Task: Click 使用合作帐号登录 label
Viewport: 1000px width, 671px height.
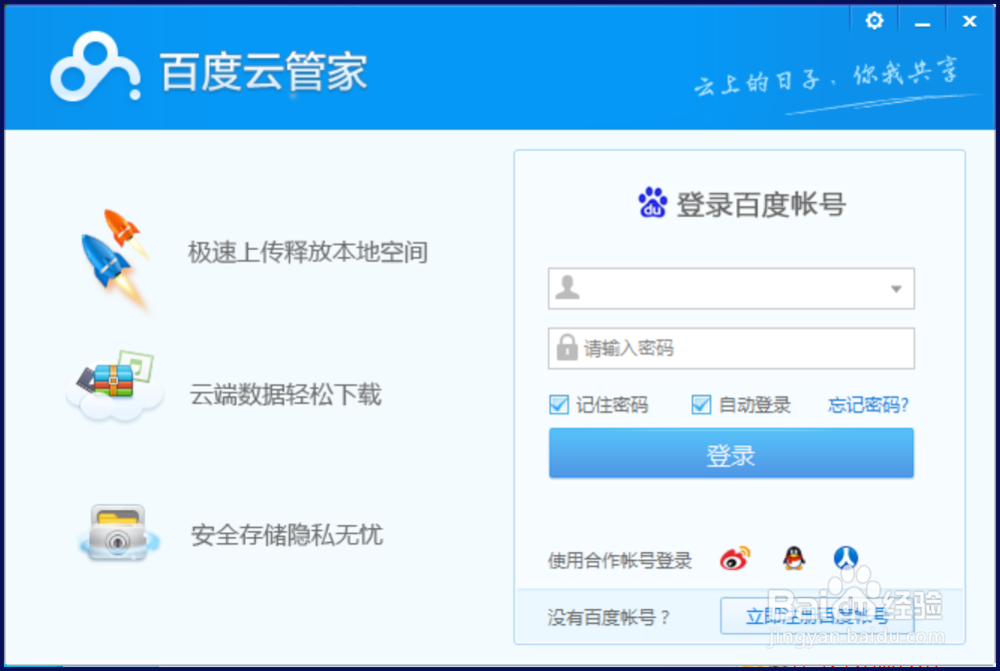Action: 620,561
